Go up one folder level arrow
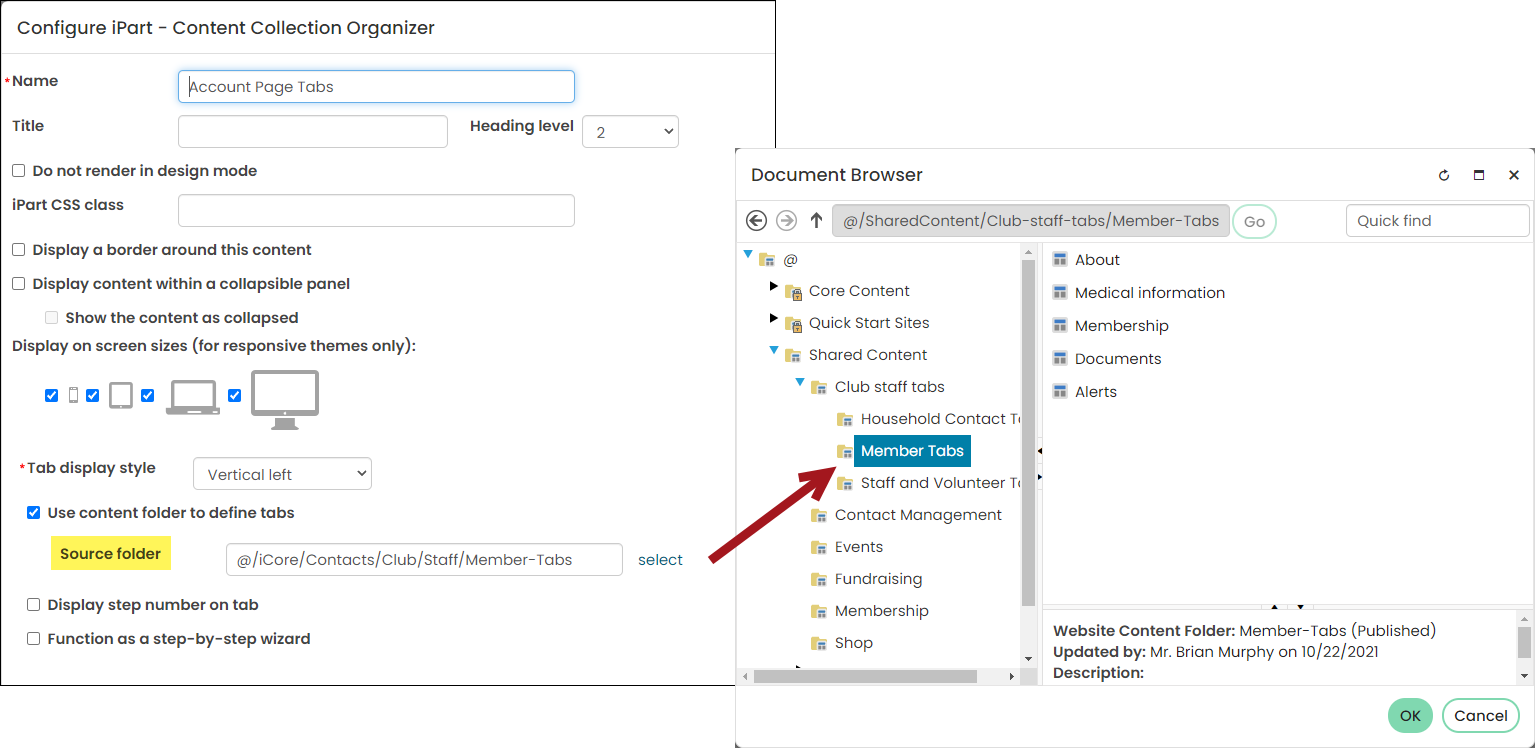 pos(816,221)
